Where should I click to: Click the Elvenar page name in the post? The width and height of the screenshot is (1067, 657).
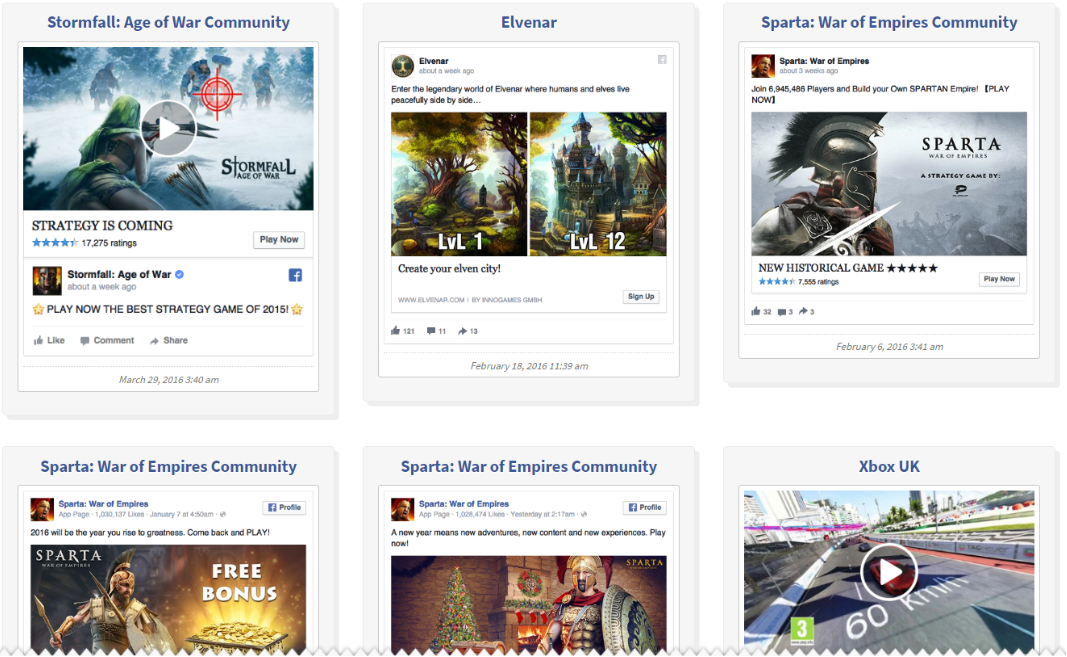pos(433,61)
